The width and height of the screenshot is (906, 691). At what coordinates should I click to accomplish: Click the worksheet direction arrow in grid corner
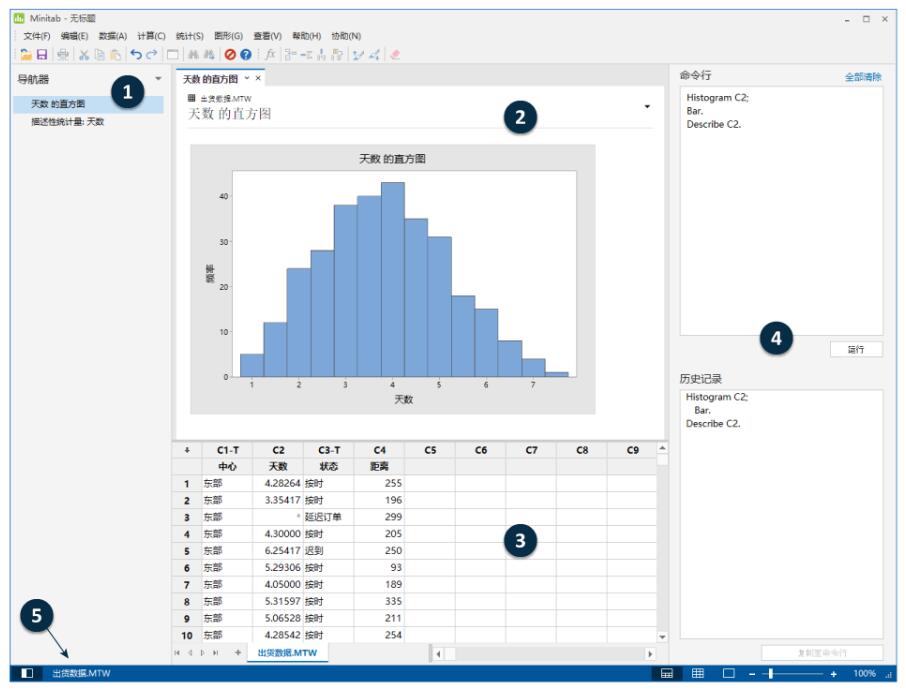point(187,450)
